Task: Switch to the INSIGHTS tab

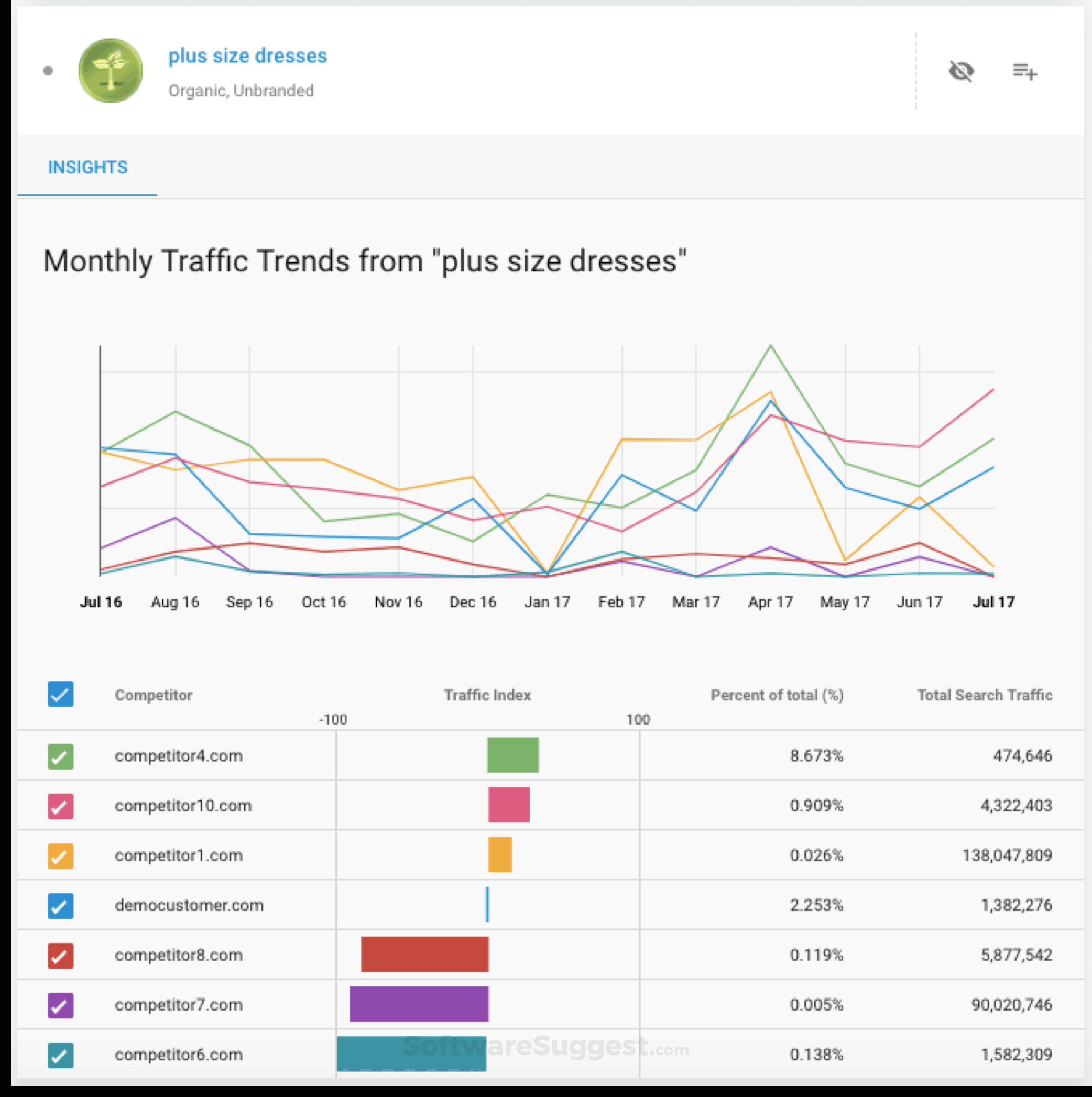Action: 88,168
